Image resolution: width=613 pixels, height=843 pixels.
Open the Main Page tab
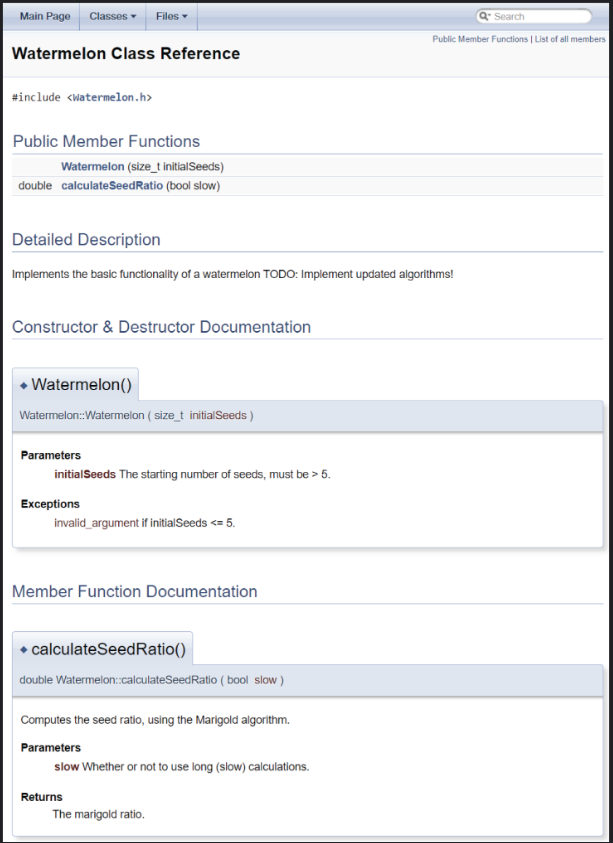click(x=45, y=16)
